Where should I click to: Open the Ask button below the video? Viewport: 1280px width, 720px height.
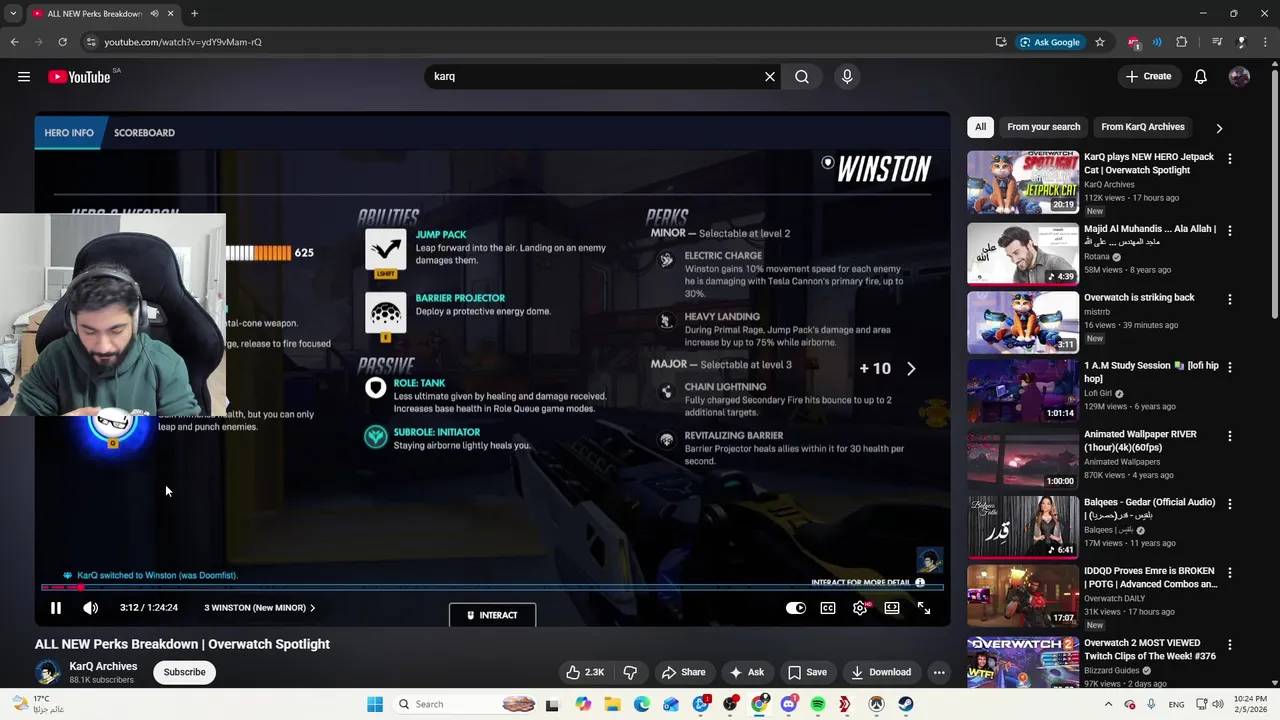pyautogui.click(x=747, y=672)
